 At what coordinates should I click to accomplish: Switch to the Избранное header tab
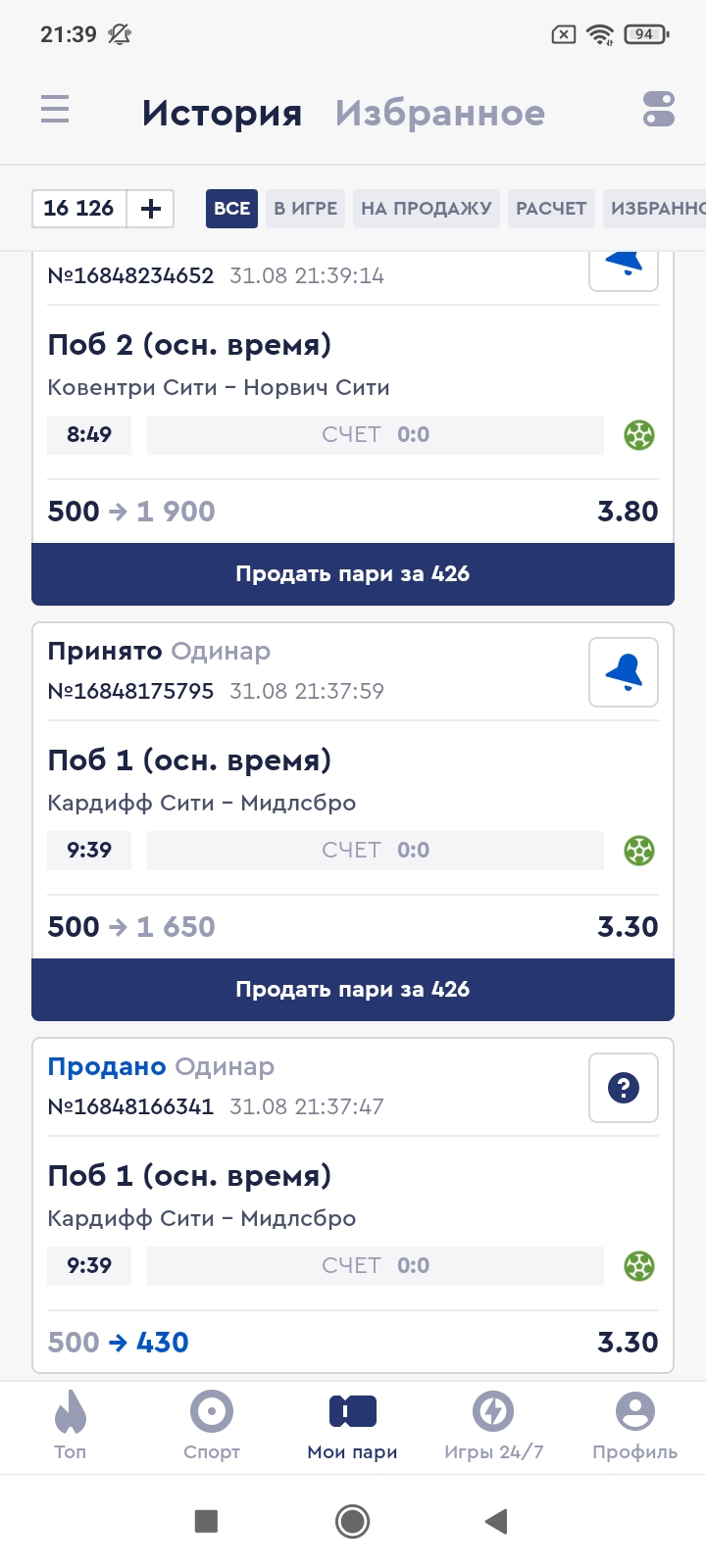[x=439, y=114]
